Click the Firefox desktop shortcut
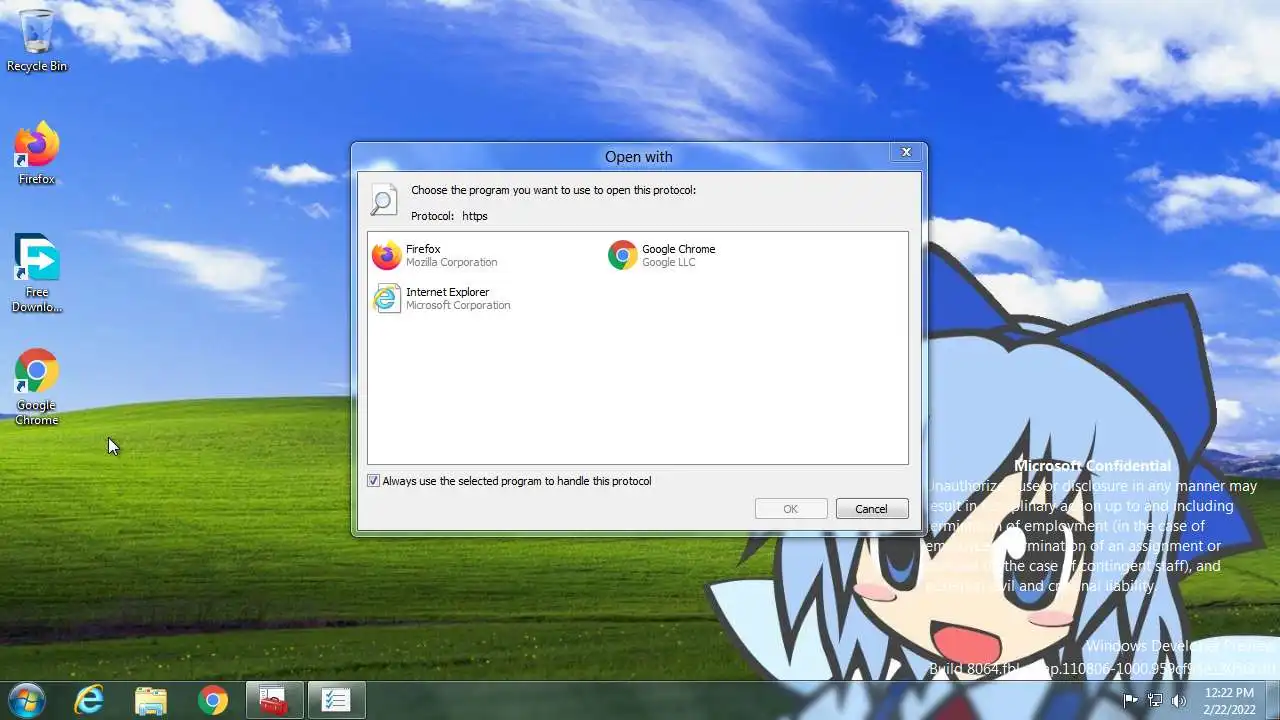Image resolution: width=1280 pixels, height=720 pixels. click(37, 153)
